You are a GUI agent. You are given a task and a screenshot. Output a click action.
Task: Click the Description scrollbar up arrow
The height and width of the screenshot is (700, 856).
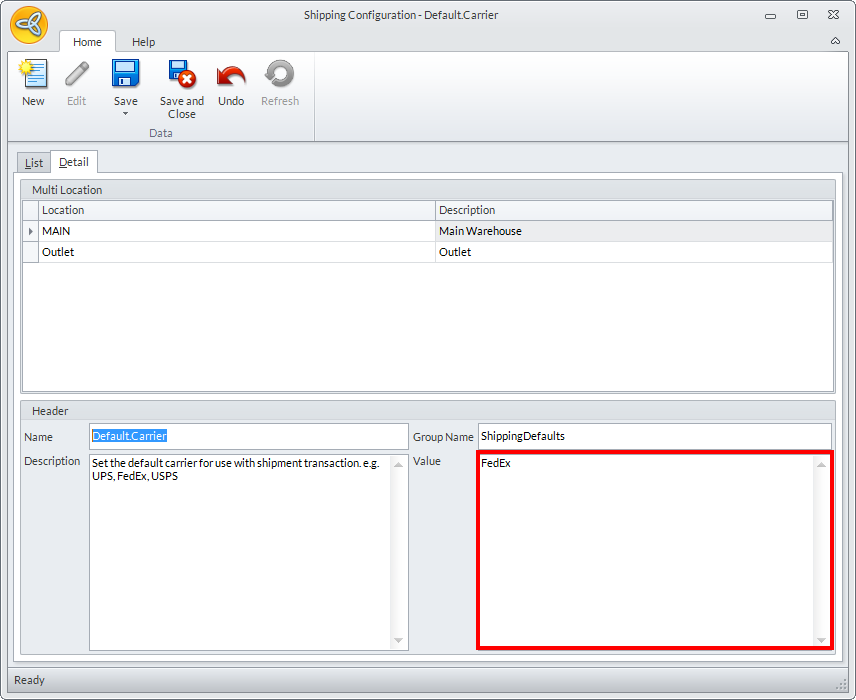coord(399,465)
